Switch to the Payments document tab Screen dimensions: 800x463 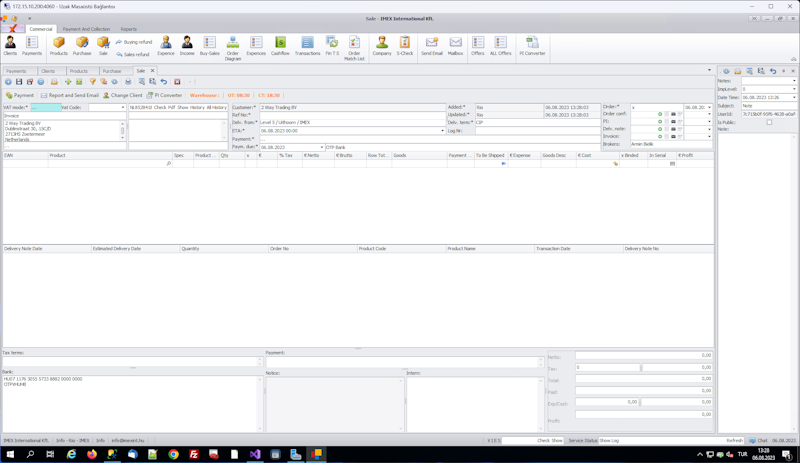point(16,71)
